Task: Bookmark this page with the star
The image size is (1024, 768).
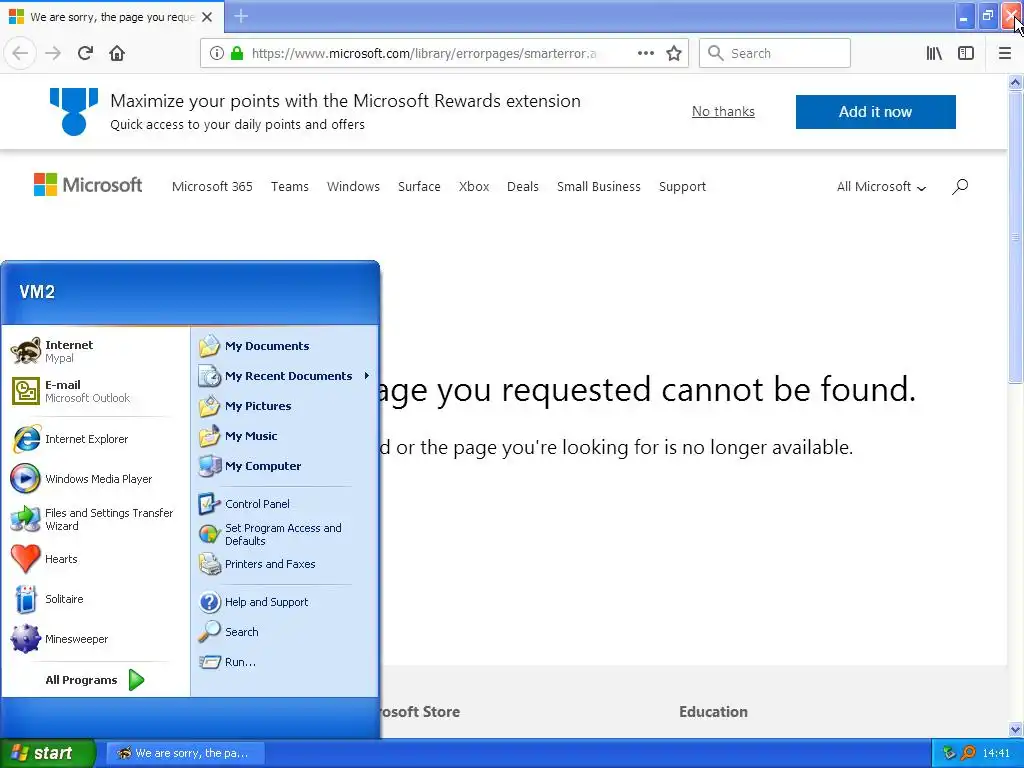Action: tap(674, 53)
